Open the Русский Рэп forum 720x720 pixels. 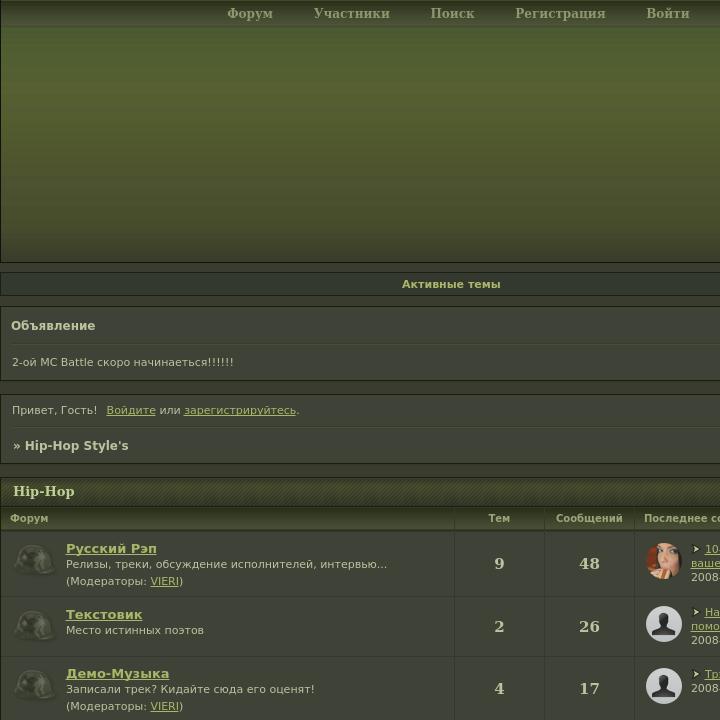(x=111, y=548)
